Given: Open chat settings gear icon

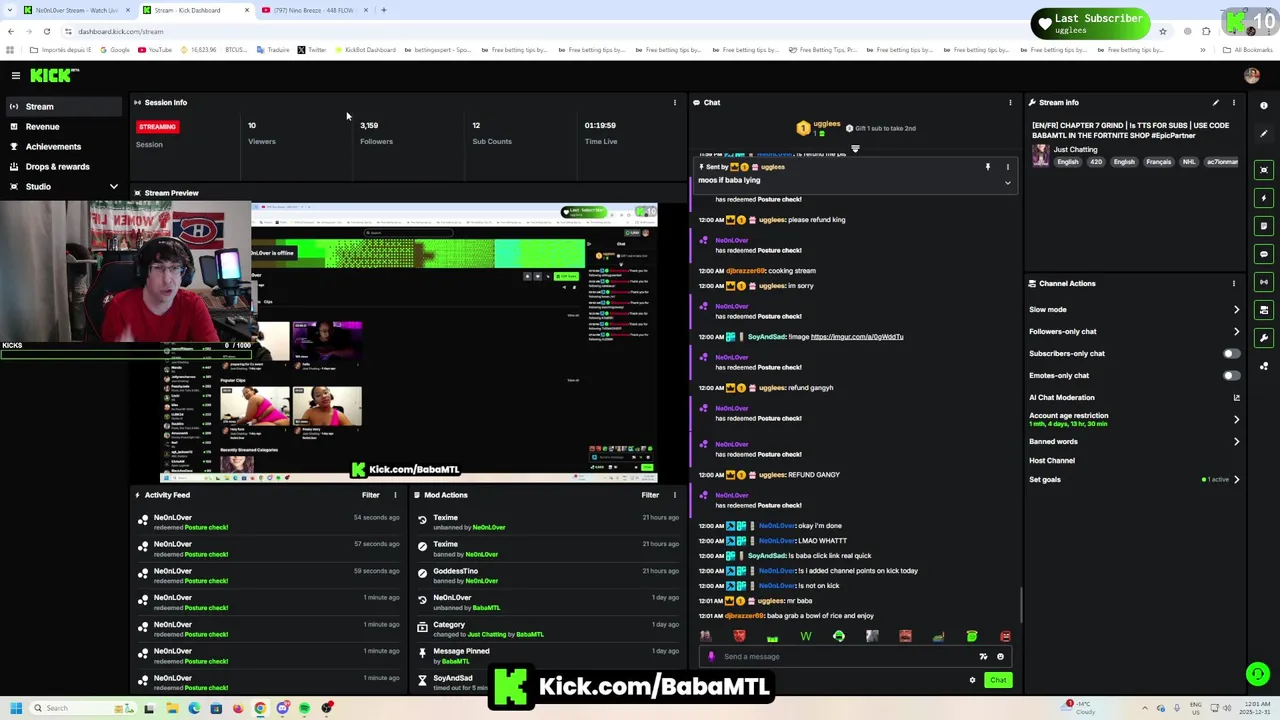Looking at the screenshot, I should click(x=972, y=680).
